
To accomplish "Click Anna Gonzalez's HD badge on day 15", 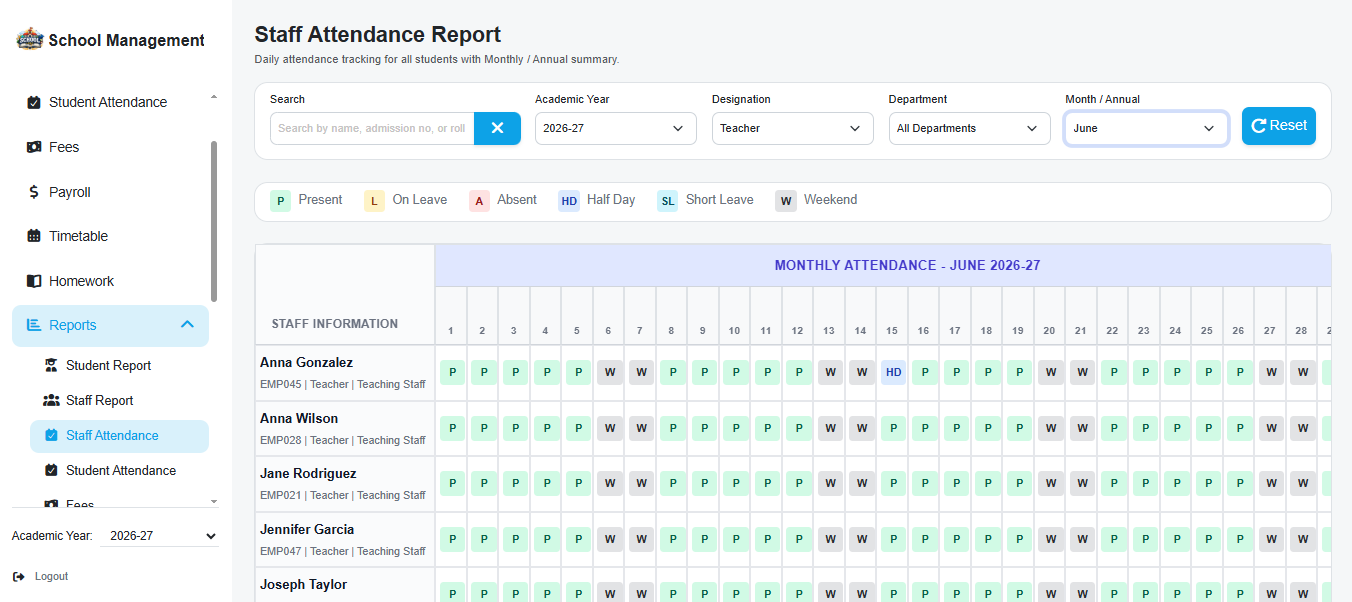I will click(x=893, y=373).
